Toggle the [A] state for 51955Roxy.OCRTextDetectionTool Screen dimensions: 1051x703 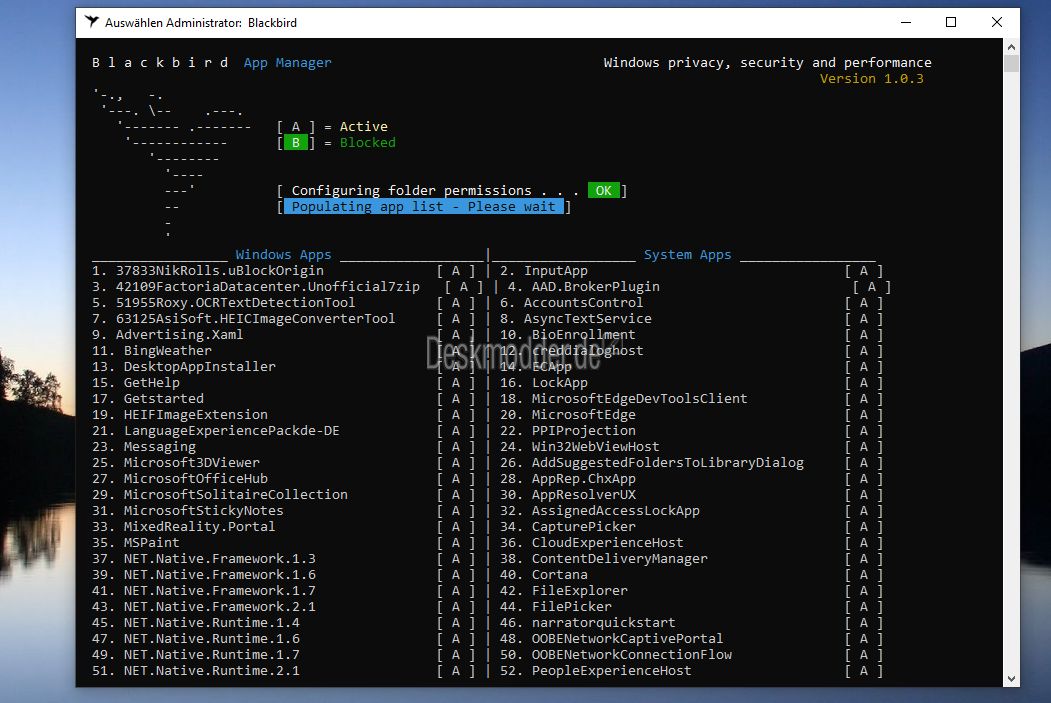coord(456,303)
